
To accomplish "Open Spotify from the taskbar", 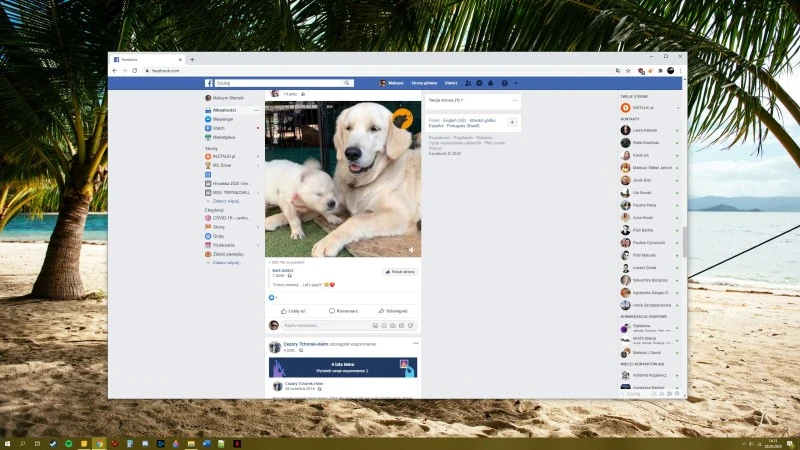I will pos(68,444).
